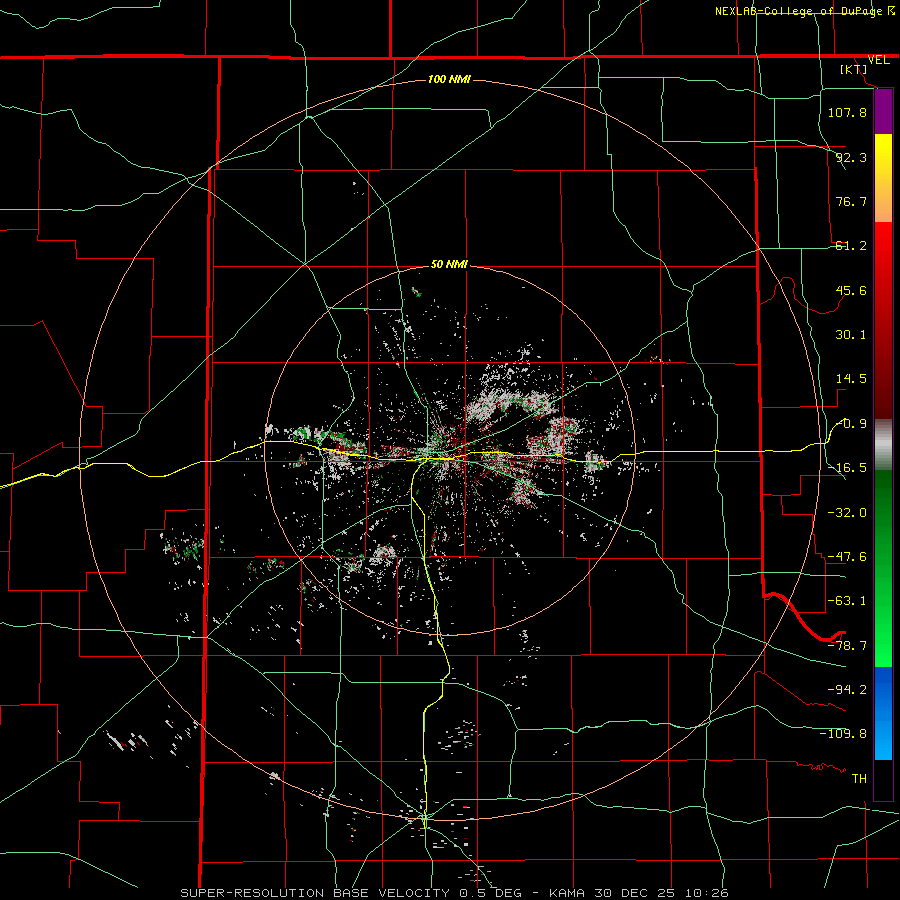Click the 76.7 value on the velocity scale
The width and height of the screenshot is (900, 900).
tap(851, 201)
